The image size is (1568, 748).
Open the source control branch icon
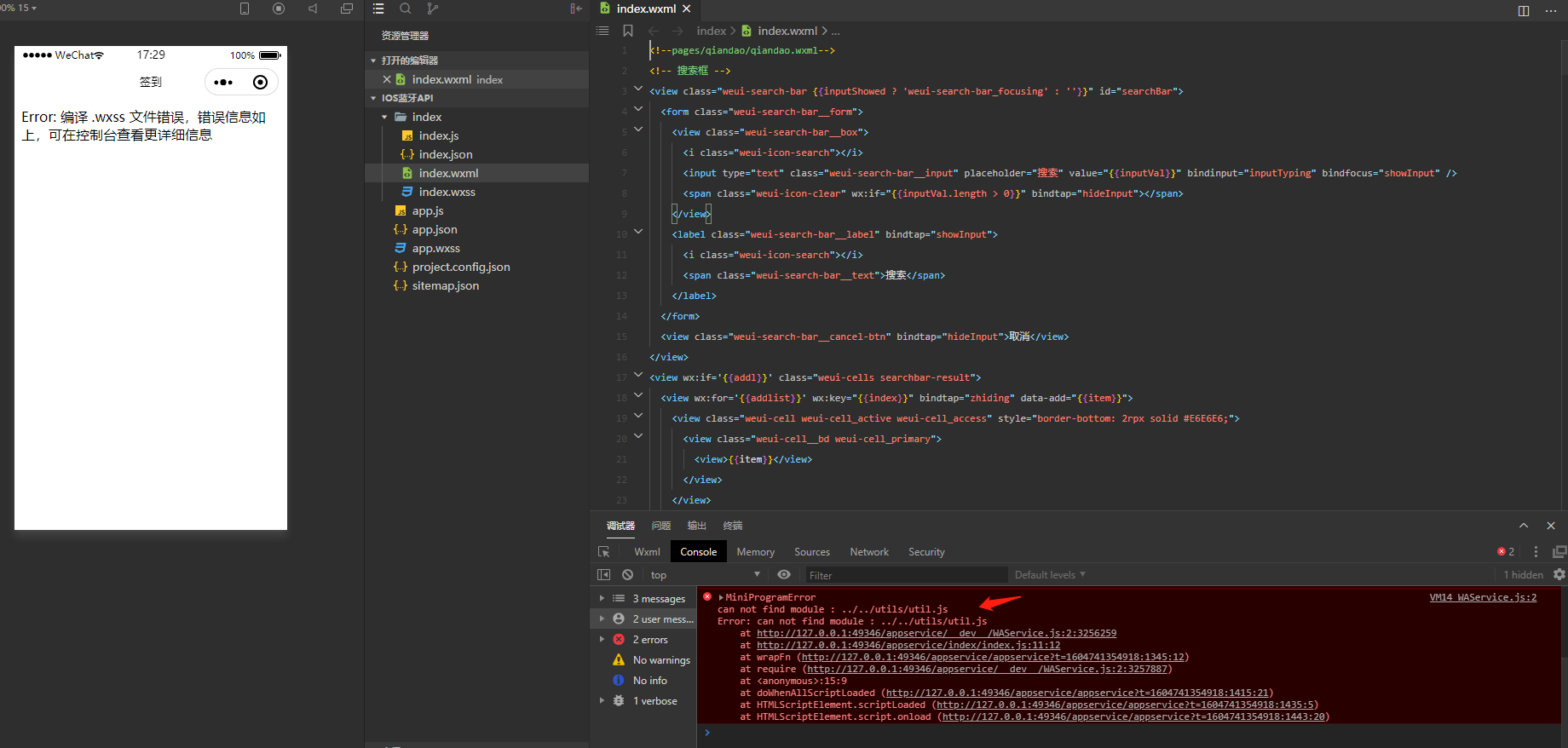(x=433, y=9)
